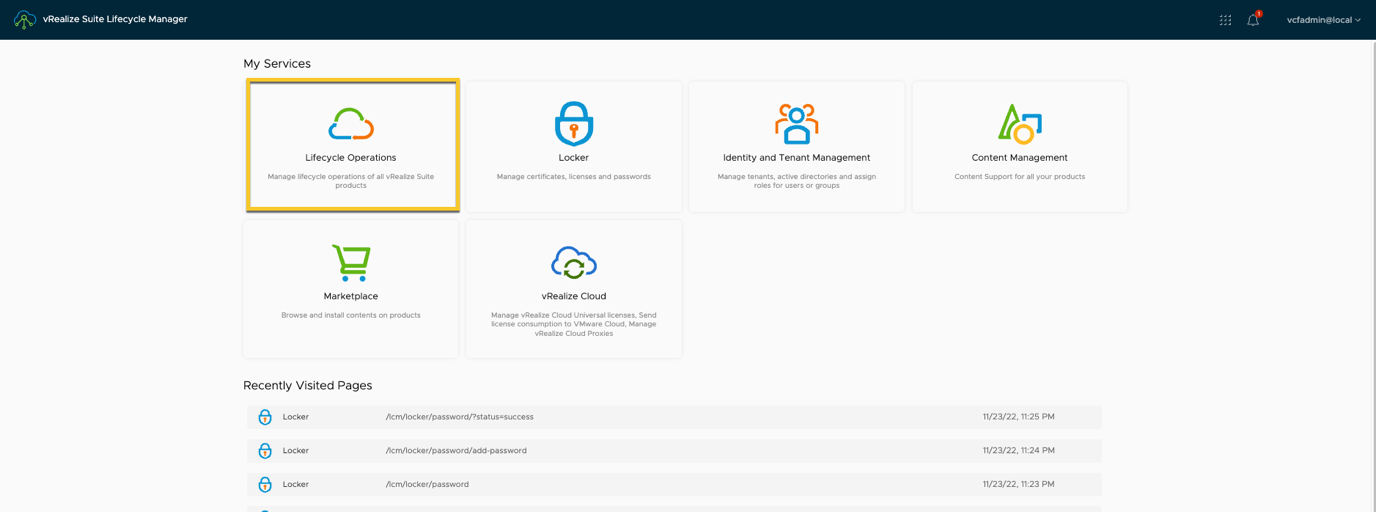
Task: Expand the vcfadmin@local user dropdown
Action: tap(1324, 20)
